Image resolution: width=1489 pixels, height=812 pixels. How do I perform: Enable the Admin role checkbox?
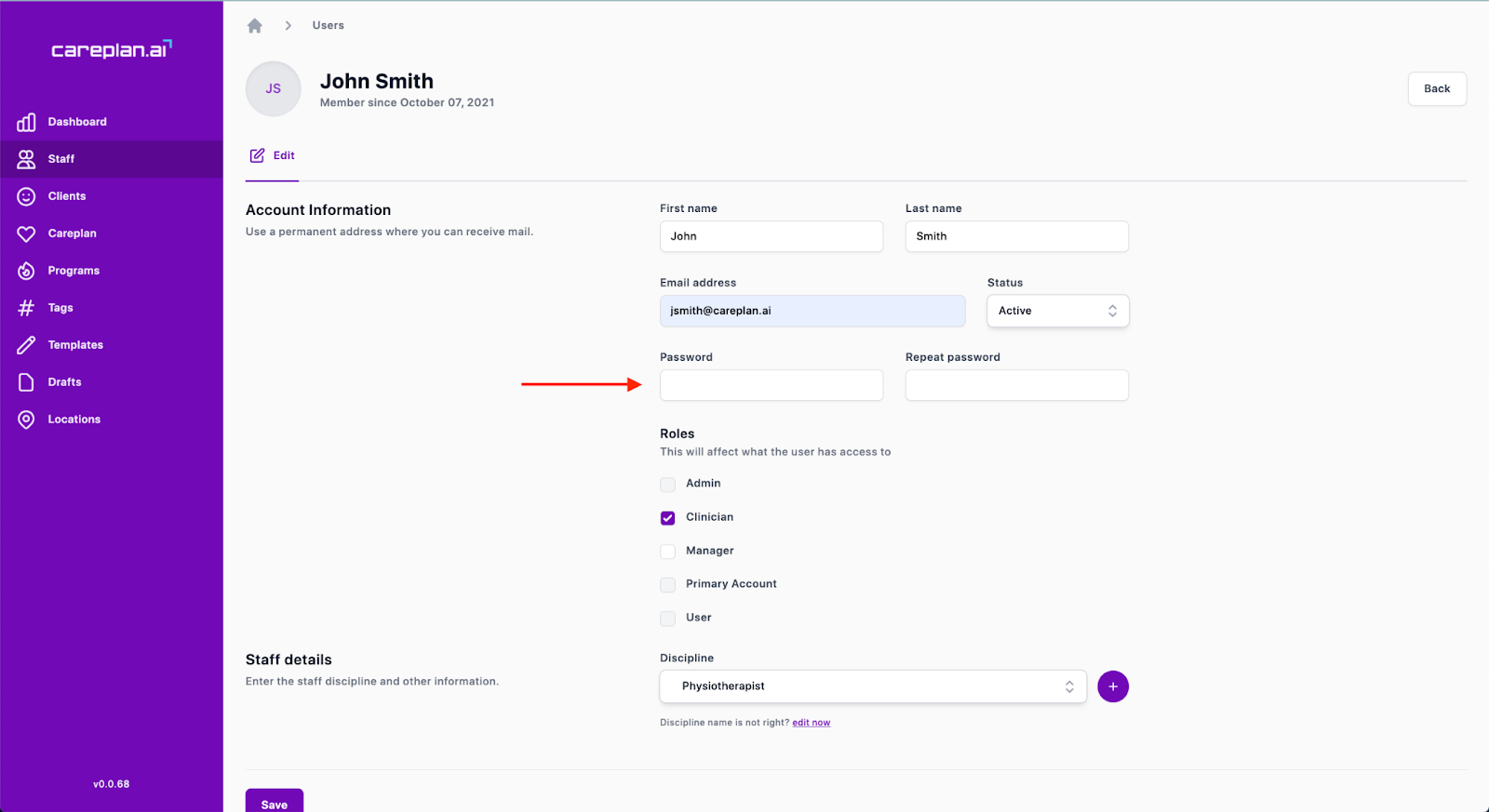point(667,485)
